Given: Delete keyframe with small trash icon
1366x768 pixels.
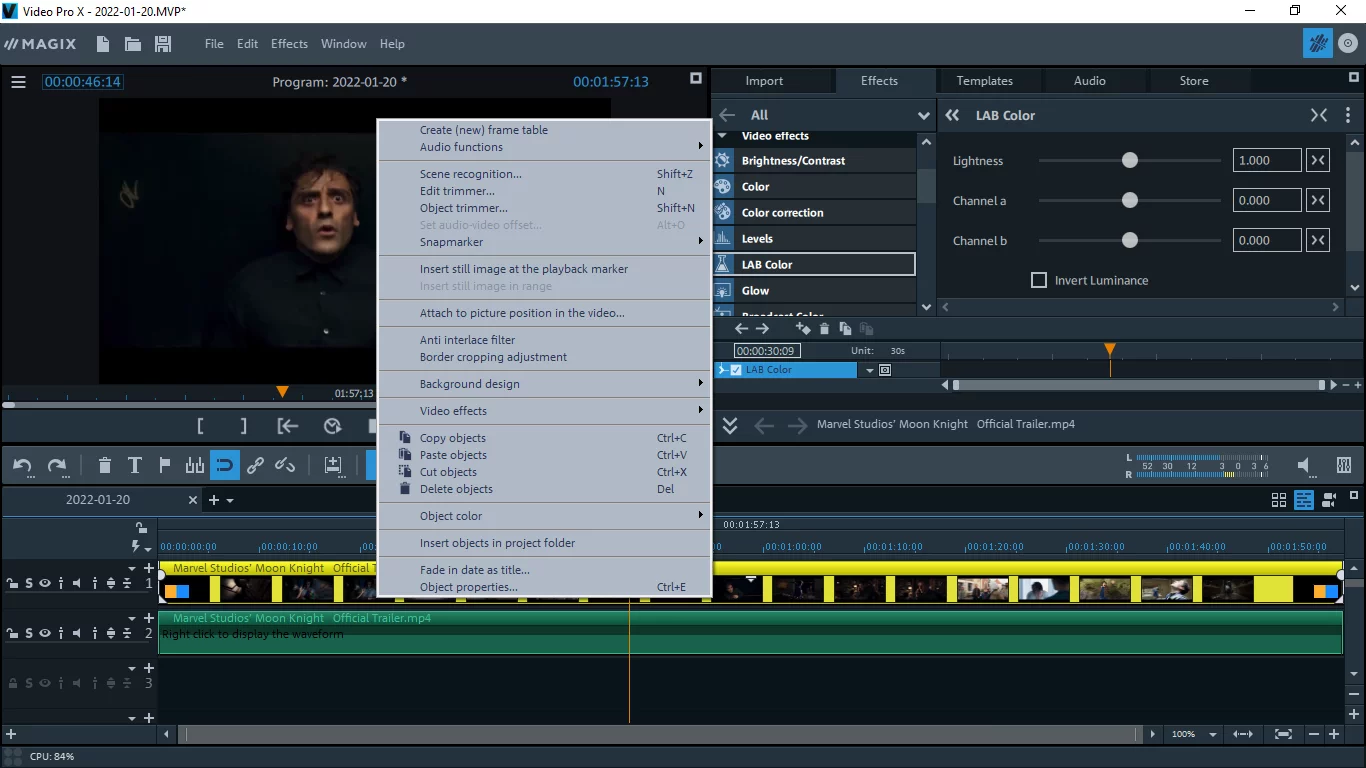Looking at the screenshot, I should (x=824, y=328).
